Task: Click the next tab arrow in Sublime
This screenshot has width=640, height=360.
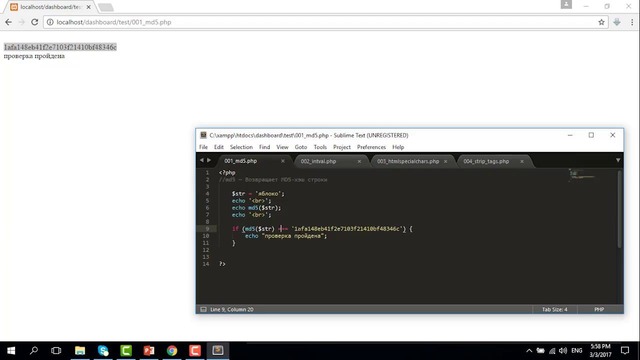Action: point(209,160)
